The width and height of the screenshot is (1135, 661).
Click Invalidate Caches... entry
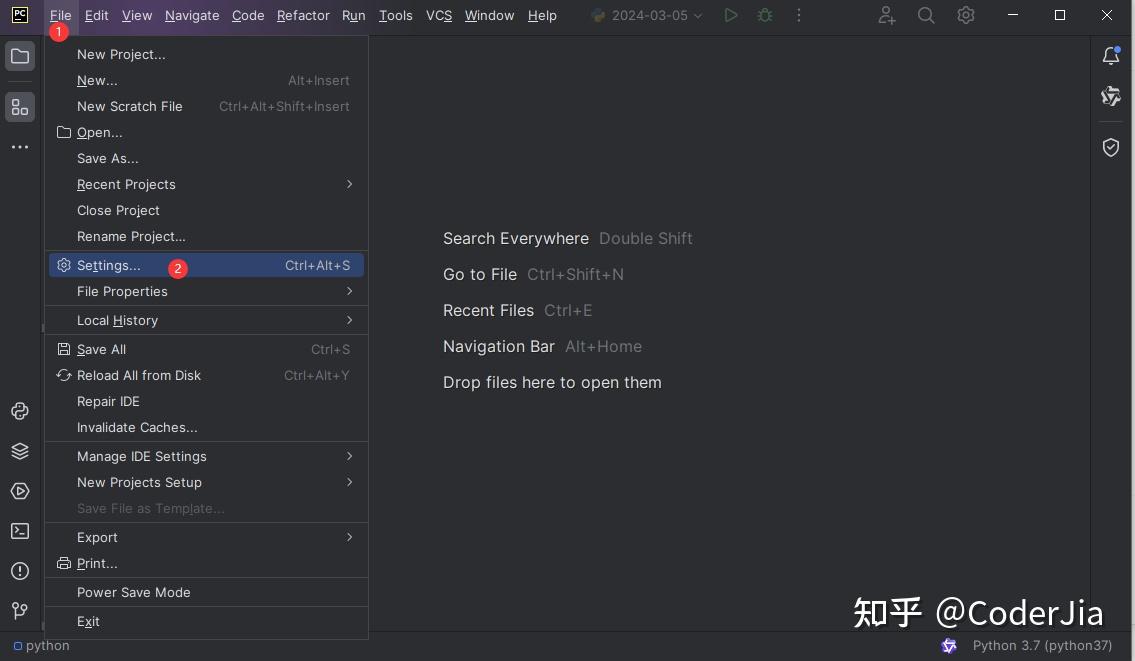click(x=206, y=428)
